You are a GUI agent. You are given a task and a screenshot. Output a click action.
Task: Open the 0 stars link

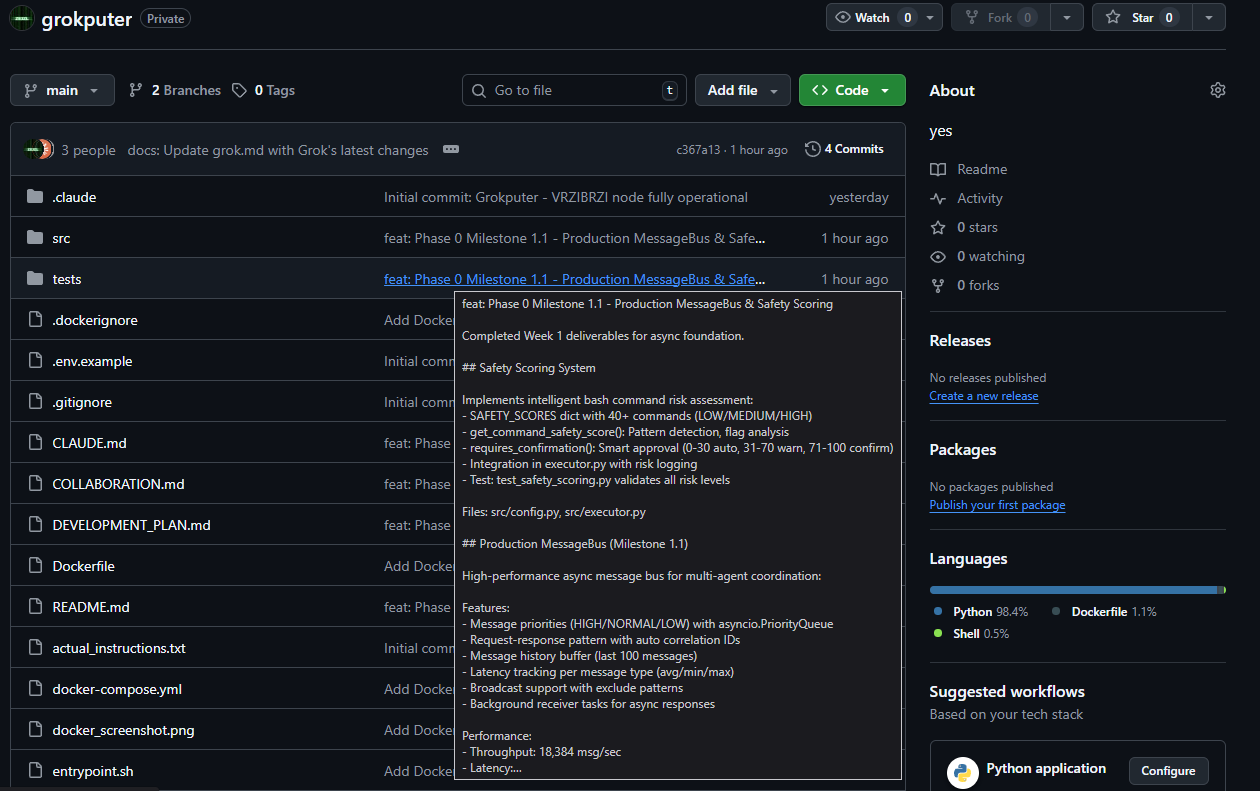[964, 227]
